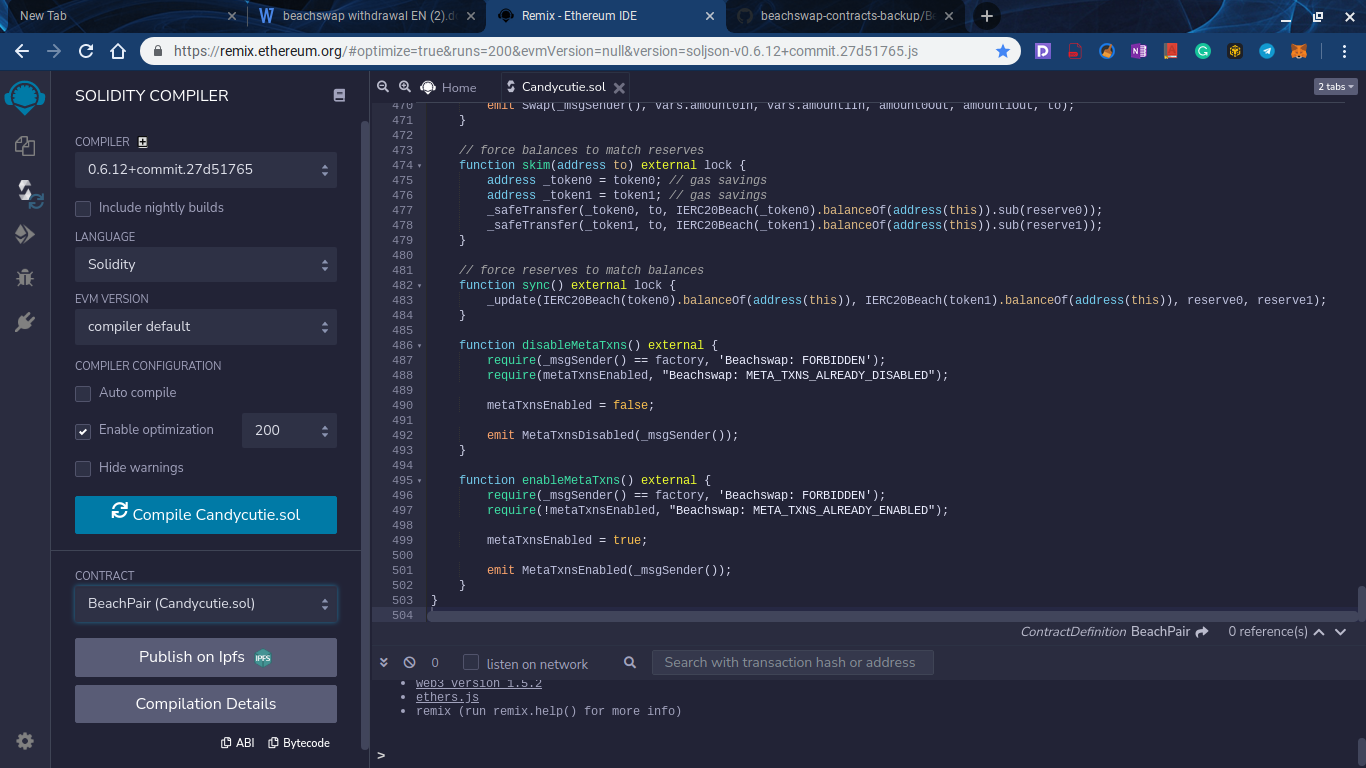Open browser home page icon
The height and width of the screenshot is (768, 1366).
(118, 51)
